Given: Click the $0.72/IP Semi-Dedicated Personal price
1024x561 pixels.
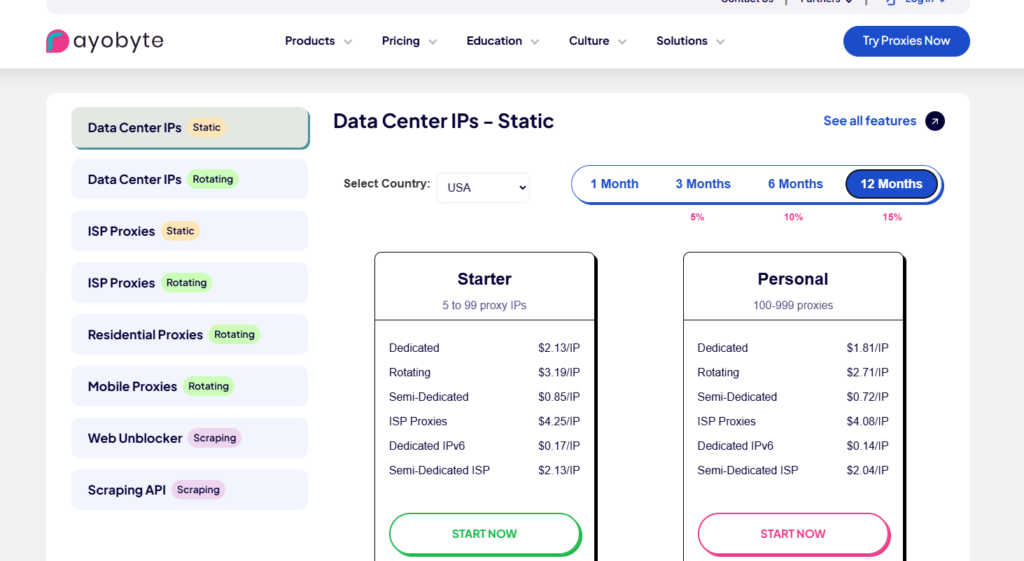Looking at the screenshot, I should coord(867,397).
